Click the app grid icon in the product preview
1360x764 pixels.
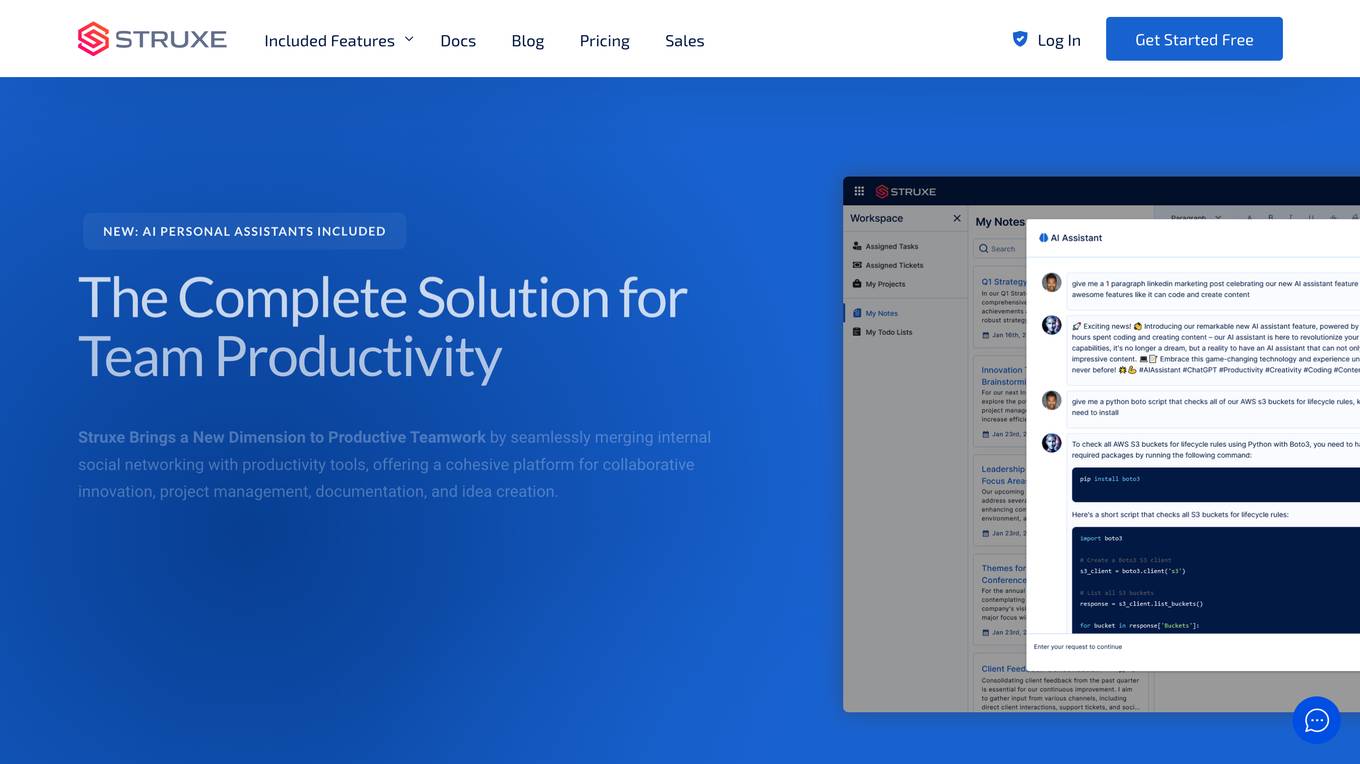point(859,191)
